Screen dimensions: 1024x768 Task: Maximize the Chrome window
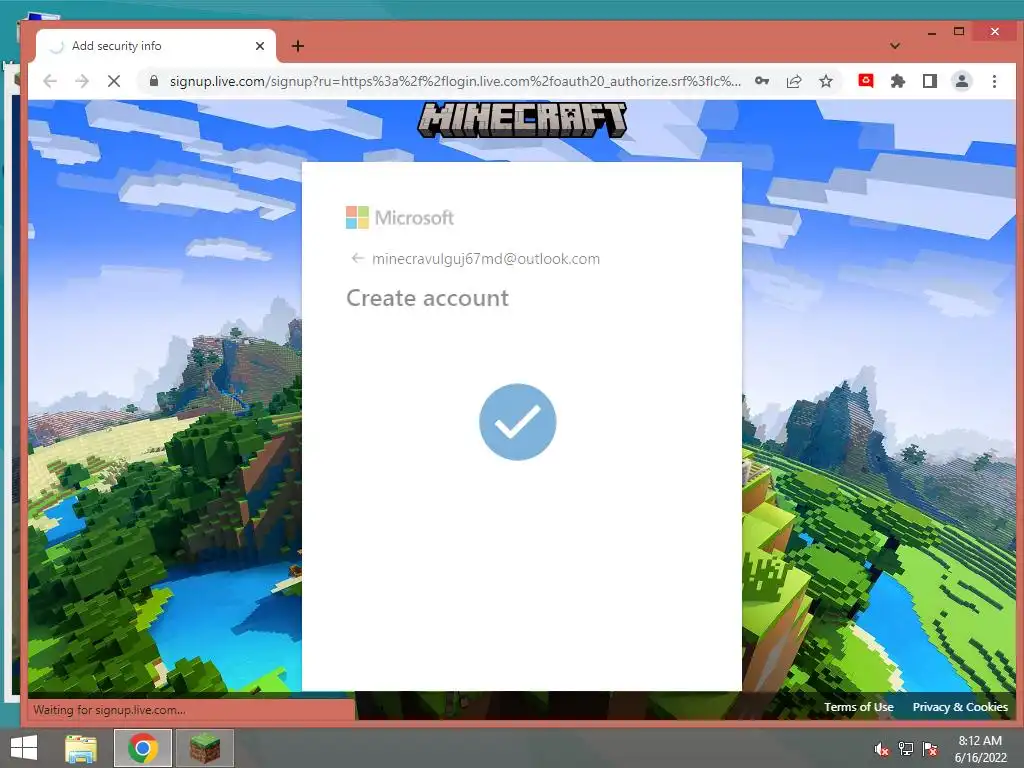click(x=959, y=31)
